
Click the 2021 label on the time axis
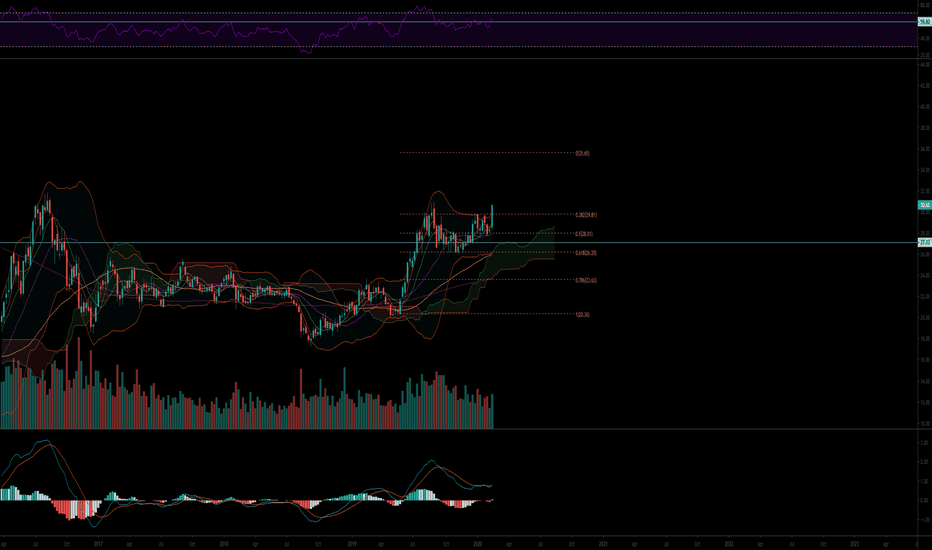point(603,543)
